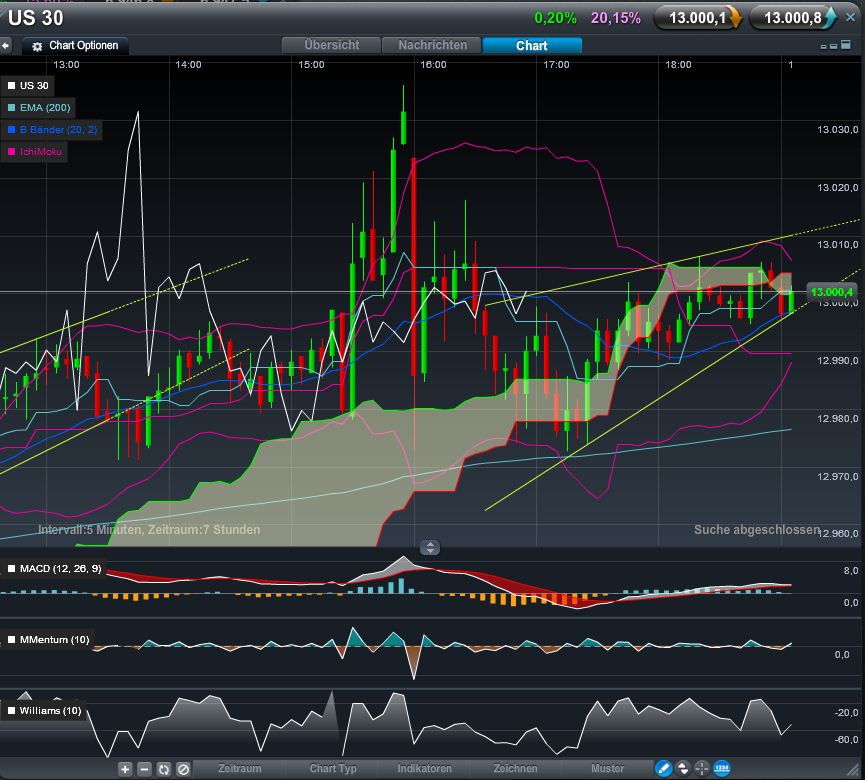Toggle Williams (10) panel checkbox
Viewport: 865px width, 780px height.
pyautogui.click(x=11, y=711)
